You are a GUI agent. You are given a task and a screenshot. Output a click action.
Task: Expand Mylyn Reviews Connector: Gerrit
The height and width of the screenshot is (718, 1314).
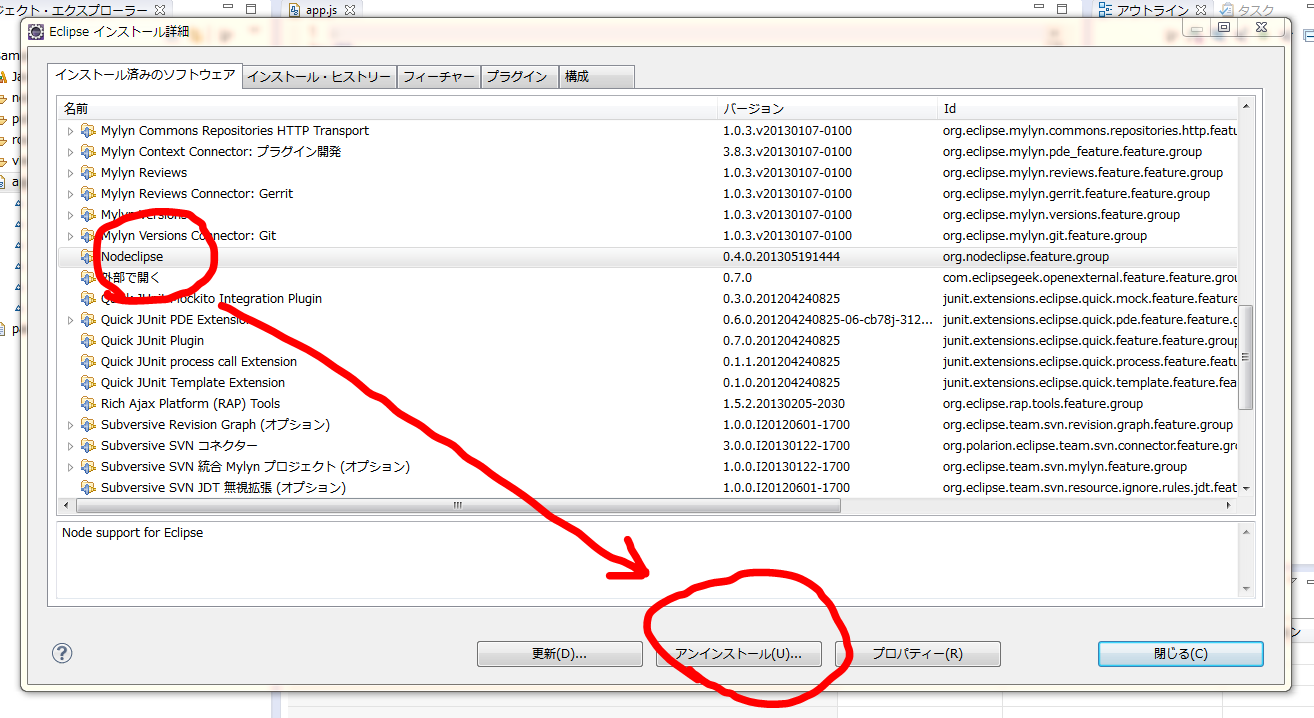coord(70,194)
